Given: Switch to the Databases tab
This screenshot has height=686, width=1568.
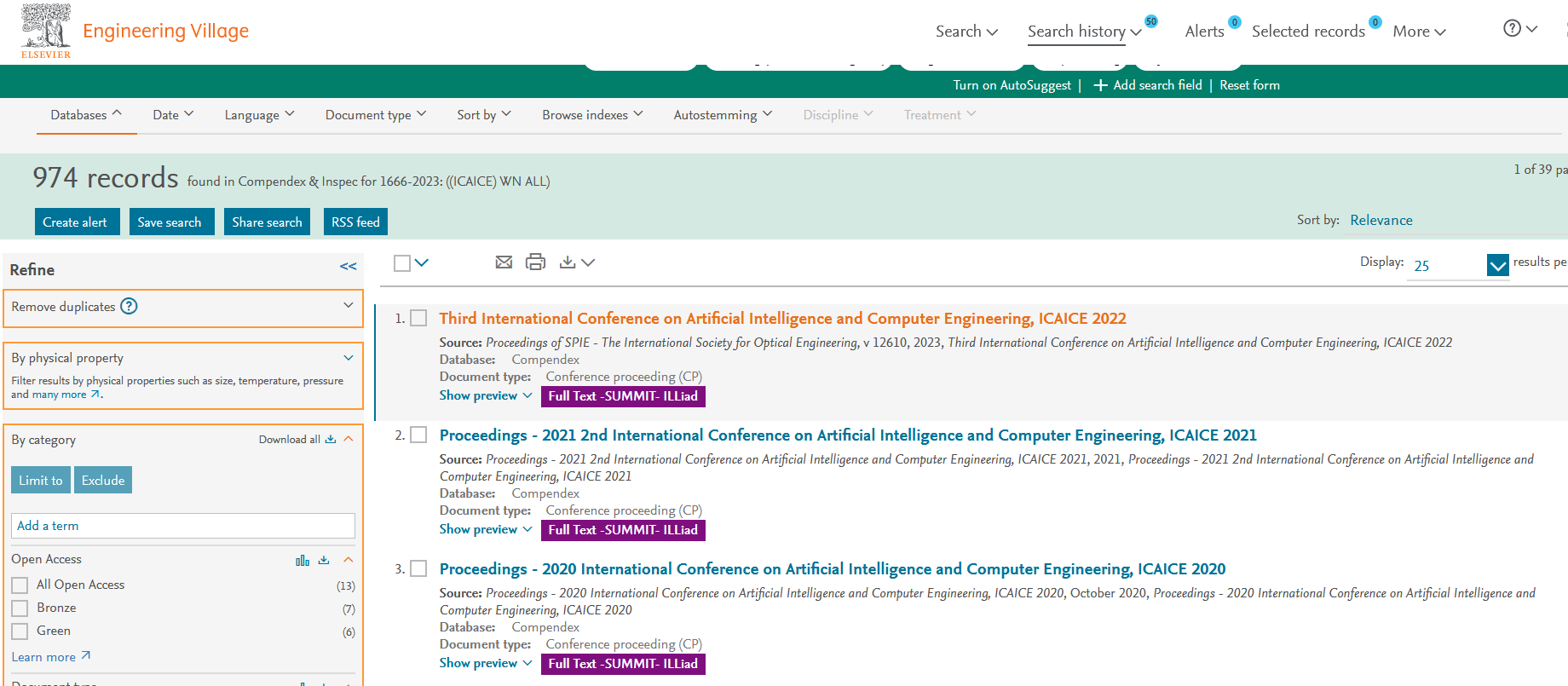Looking at the screenshot, I should pyautogui.click(x=86, y=115).
